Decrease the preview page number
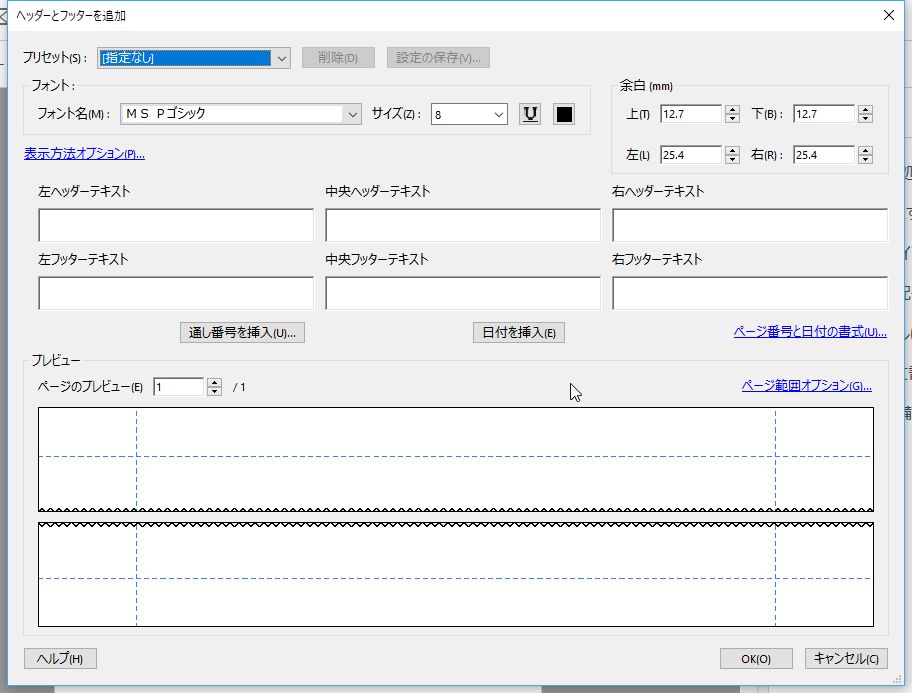This screenshot has width=912, height=693. click(x=215, y=392)
